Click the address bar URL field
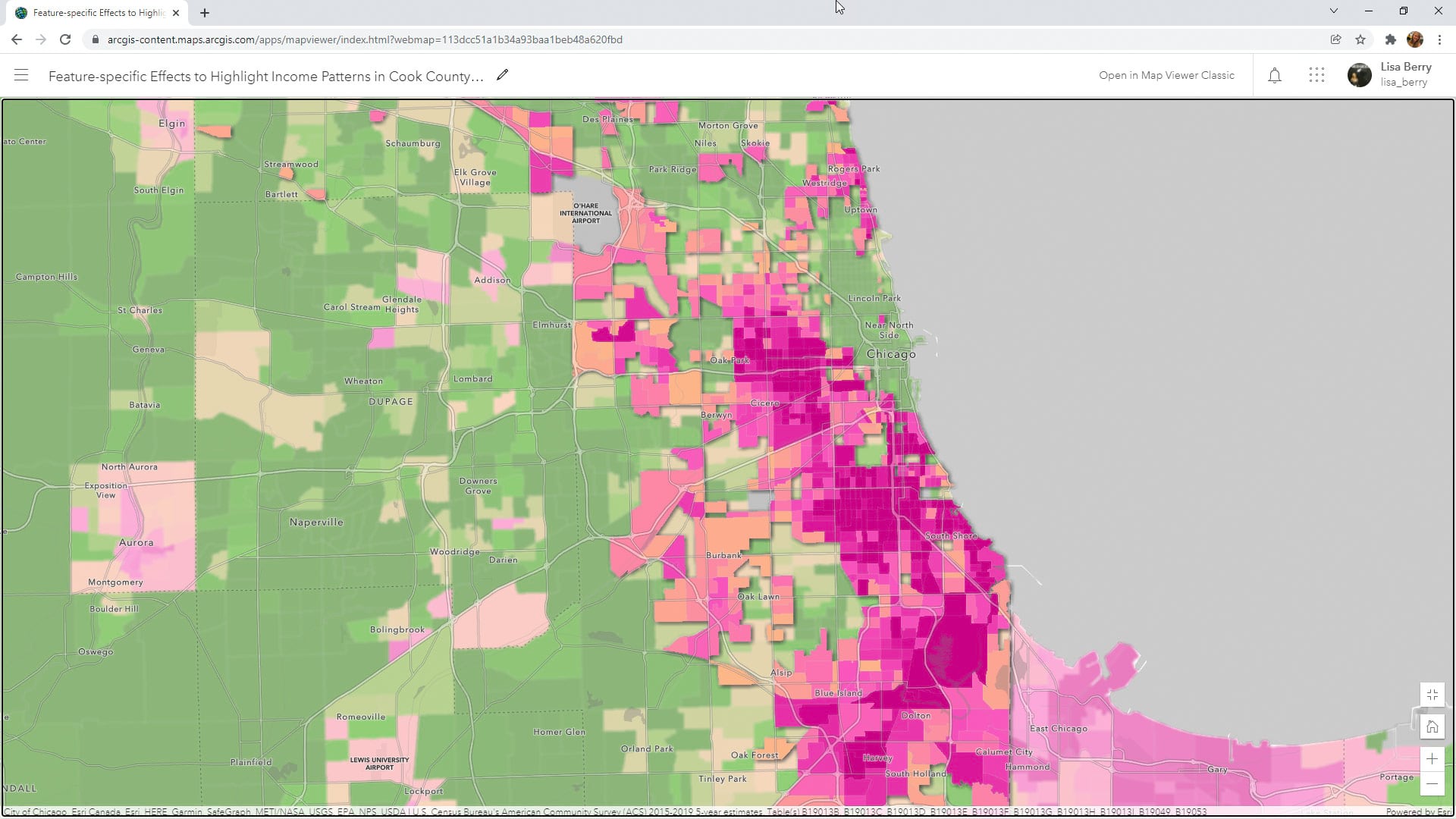Image resolution: width=1456 pixels, height=819 pixels. coord(364,39)
